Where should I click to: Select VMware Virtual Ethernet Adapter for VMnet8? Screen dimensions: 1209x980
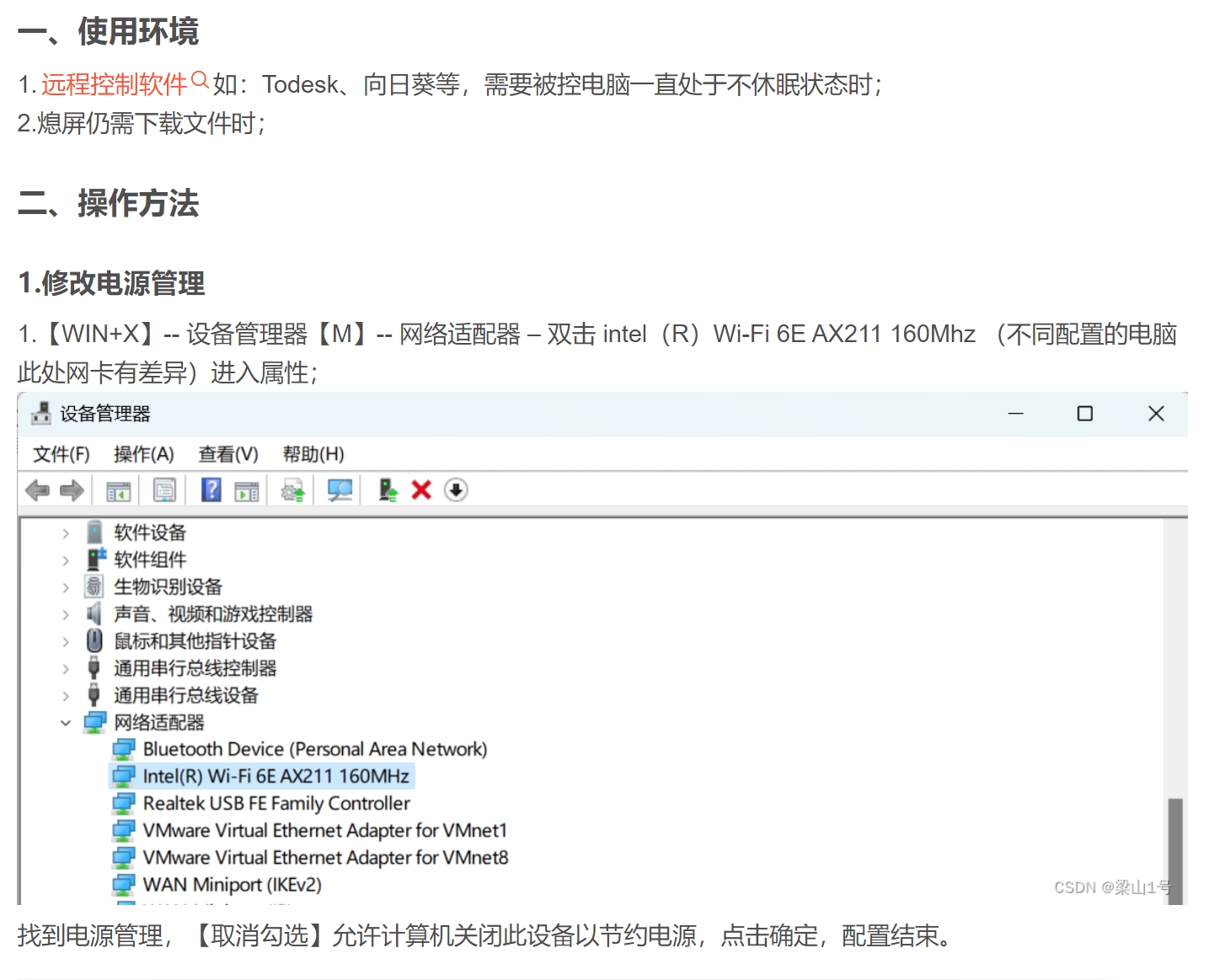point(325,857)
